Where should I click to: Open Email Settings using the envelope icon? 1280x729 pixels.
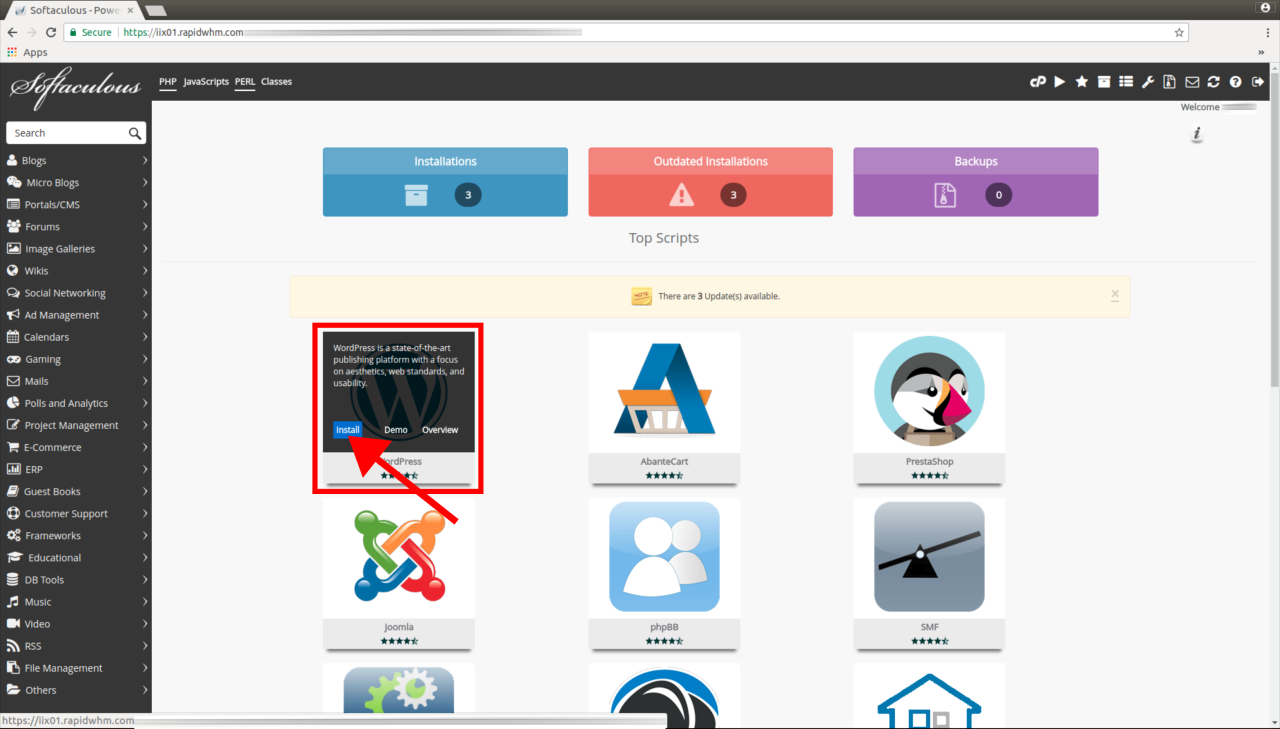(1192, 82)
